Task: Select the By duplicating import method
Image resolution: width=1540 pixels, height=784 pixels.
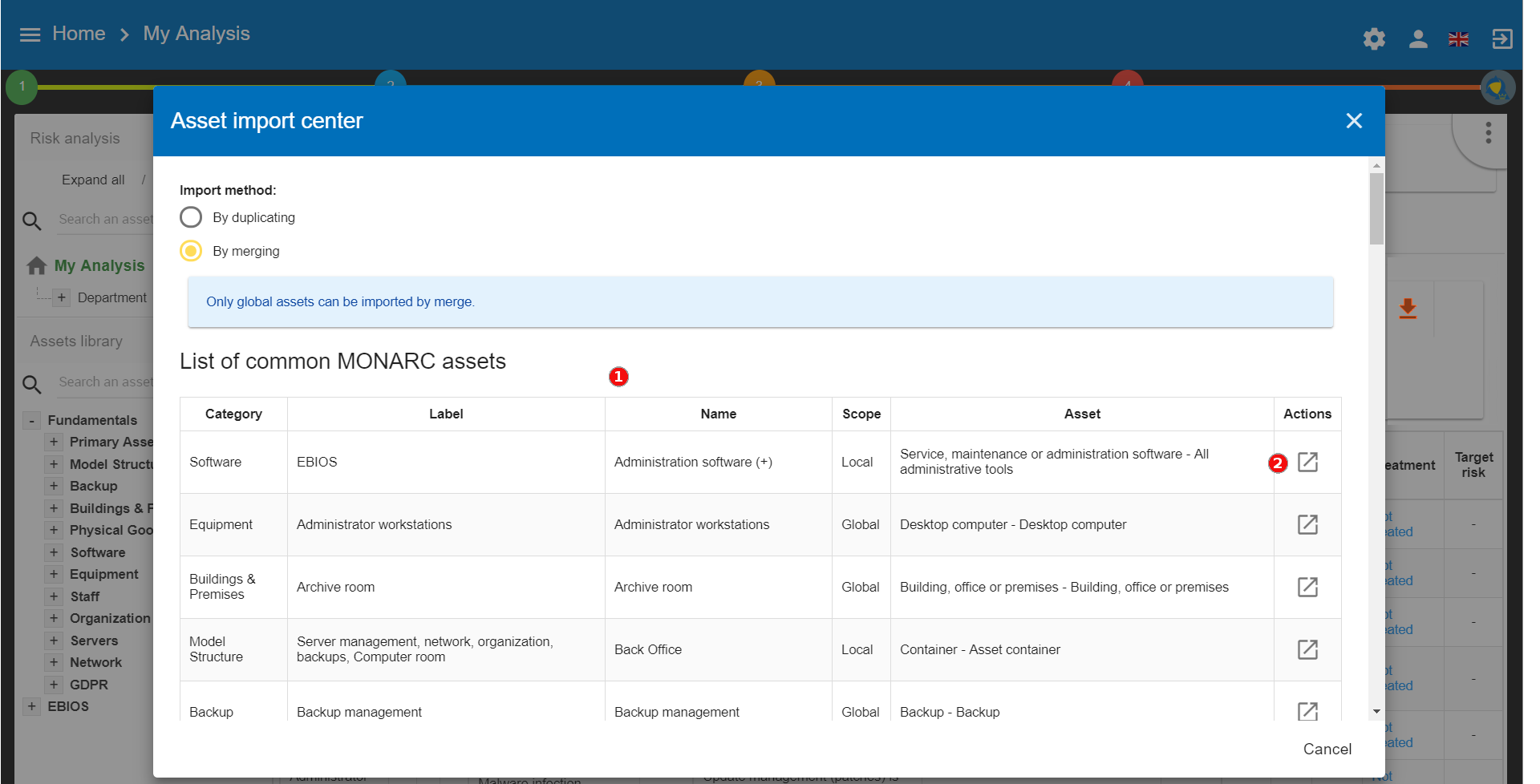Action: [191, 216]
